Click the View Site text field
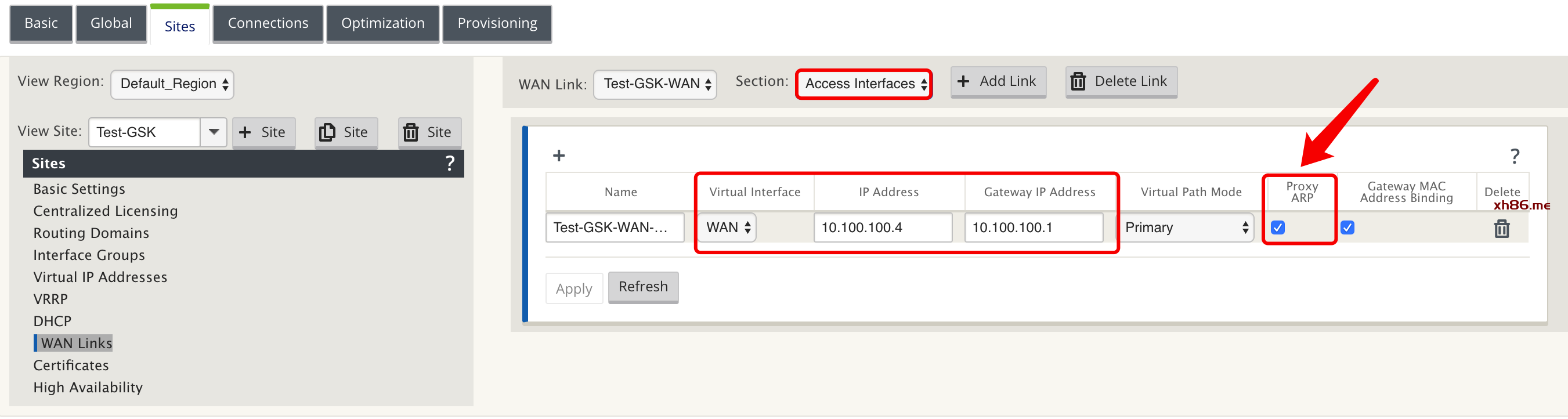 pos(145,132)
